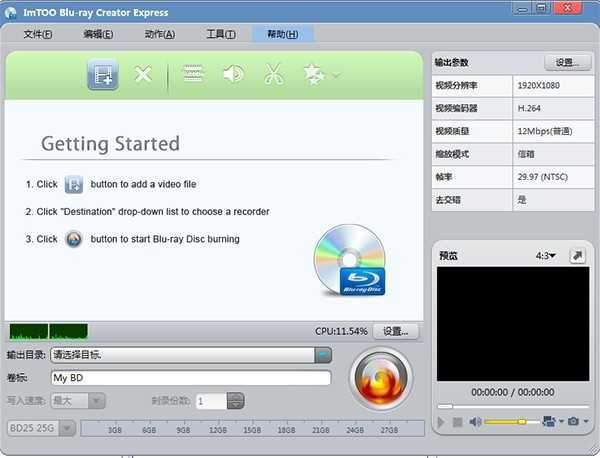Click the 1920X1080 resolution value
This screenshot has height=458, width=600.
tap(539, 85)
